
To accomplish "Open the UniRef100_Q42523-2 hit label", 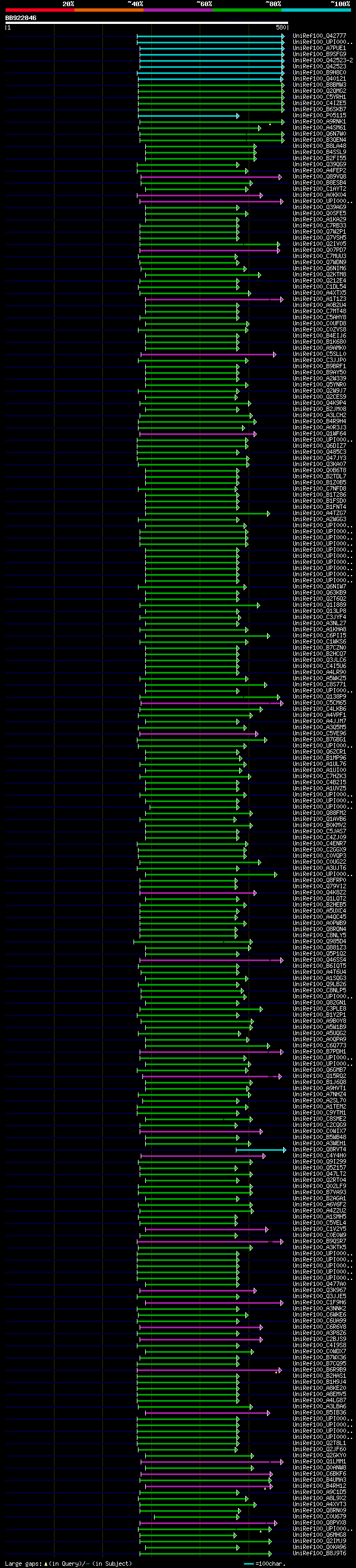I will [323, 60].
